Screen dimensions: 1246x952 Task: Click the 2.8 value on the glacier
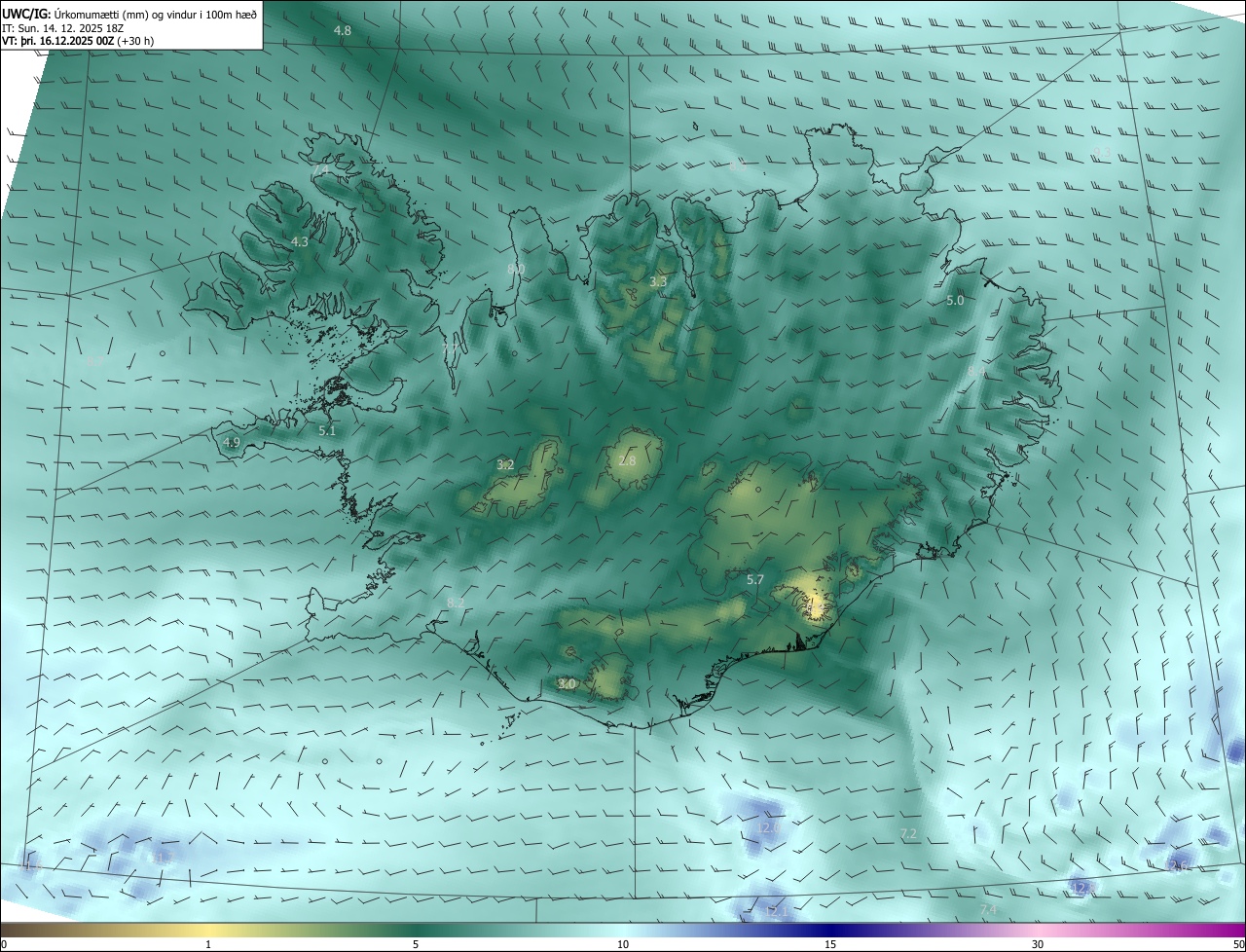click(627, 460)
